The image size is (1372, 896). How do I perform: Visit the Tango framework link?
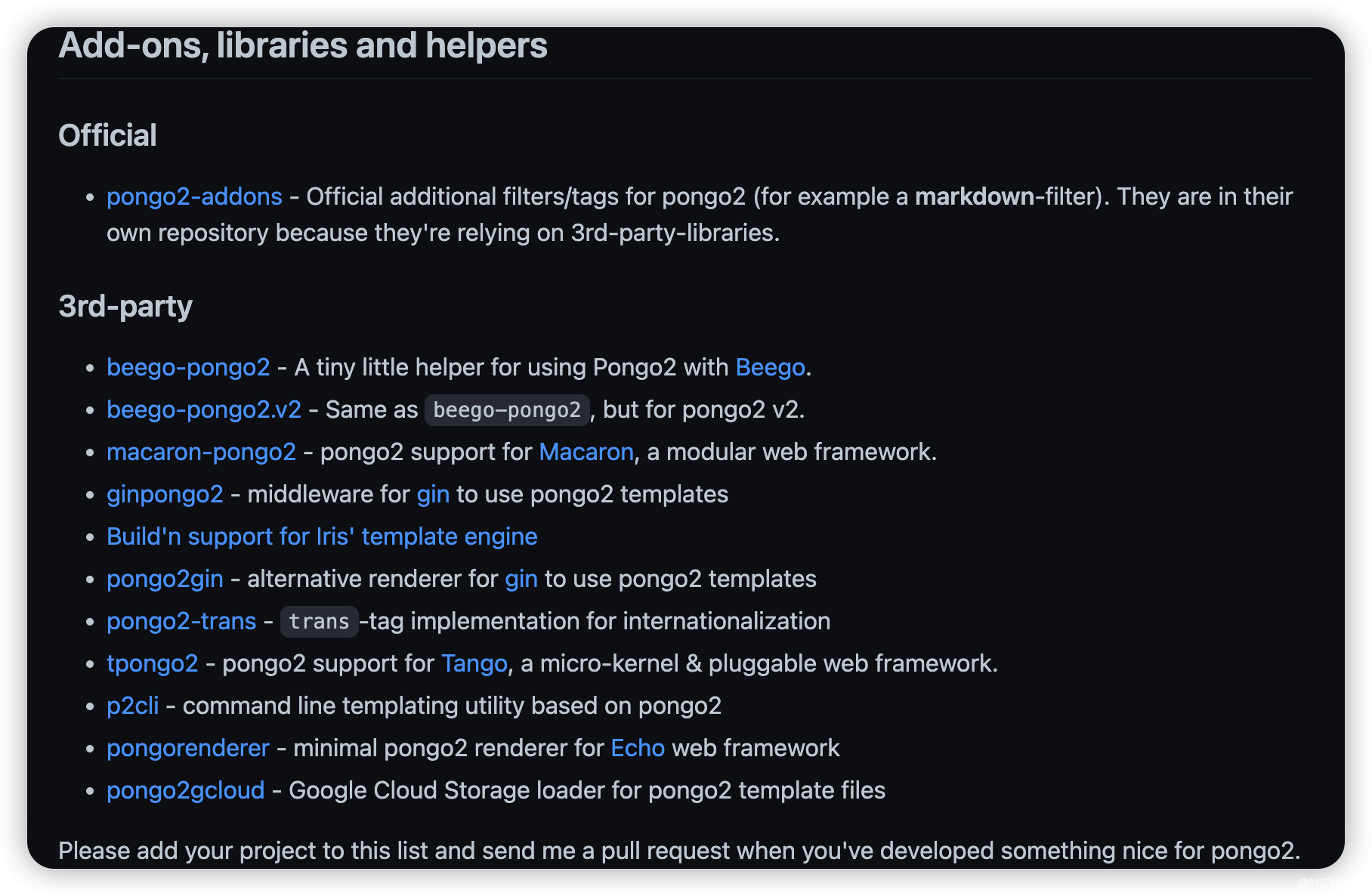[474, 663]
